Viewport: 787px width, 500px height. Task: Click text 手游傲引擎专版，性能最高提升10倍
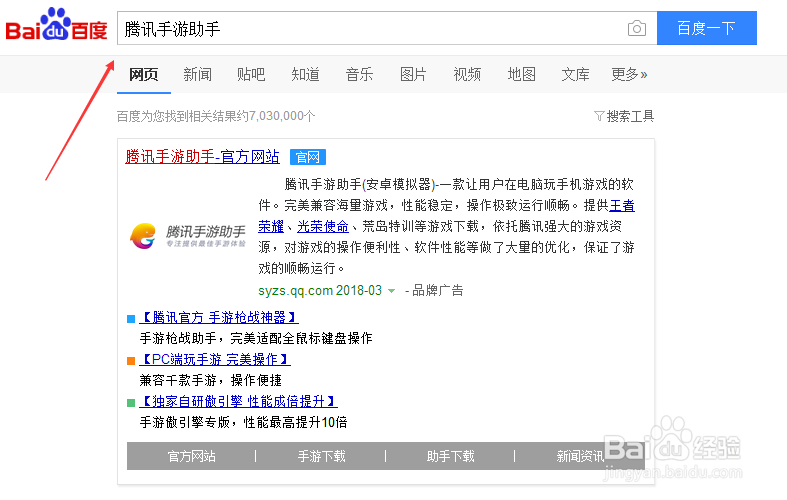coord(243,423)
